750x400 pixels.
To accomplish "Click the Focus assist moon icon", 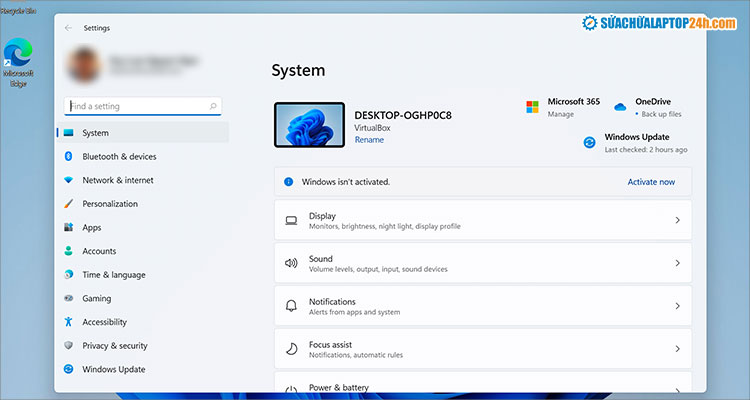I will [291, 349].
